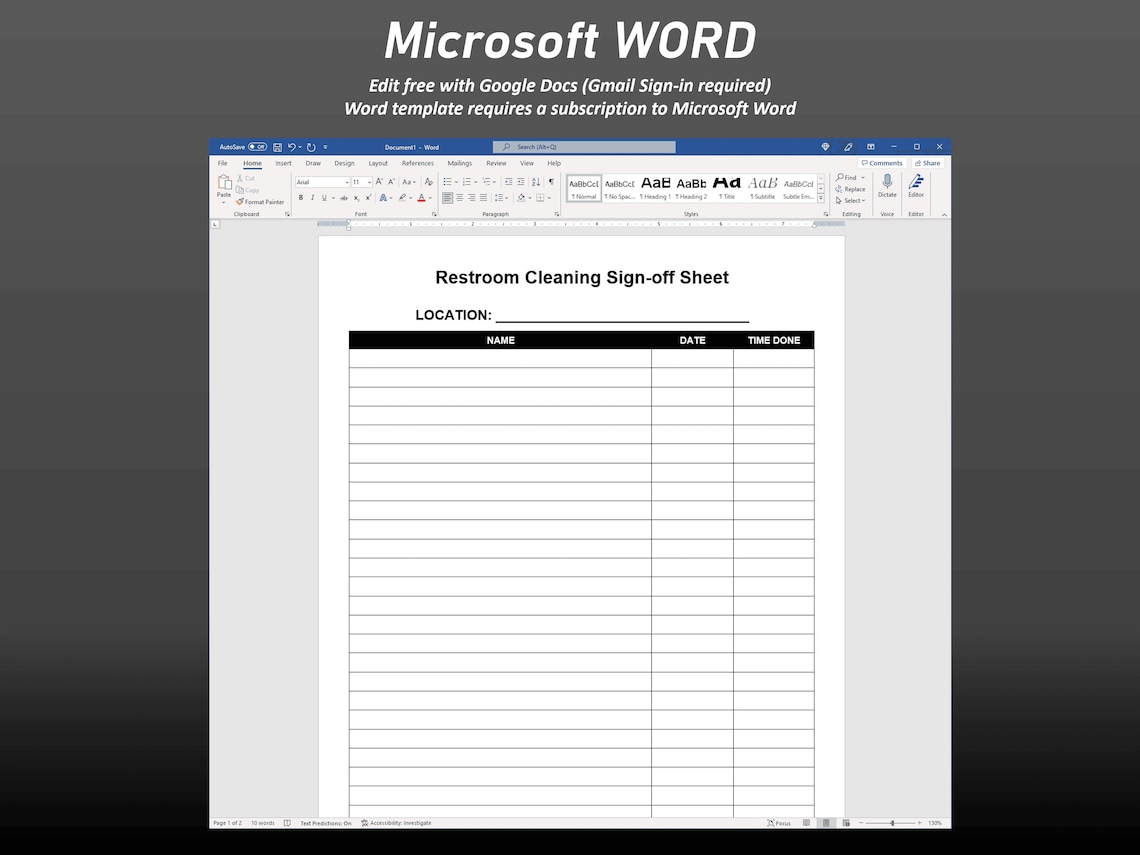Show paragraph marks with the pilcrow icon
This screenshot has width=1140, height=855.
551,181
